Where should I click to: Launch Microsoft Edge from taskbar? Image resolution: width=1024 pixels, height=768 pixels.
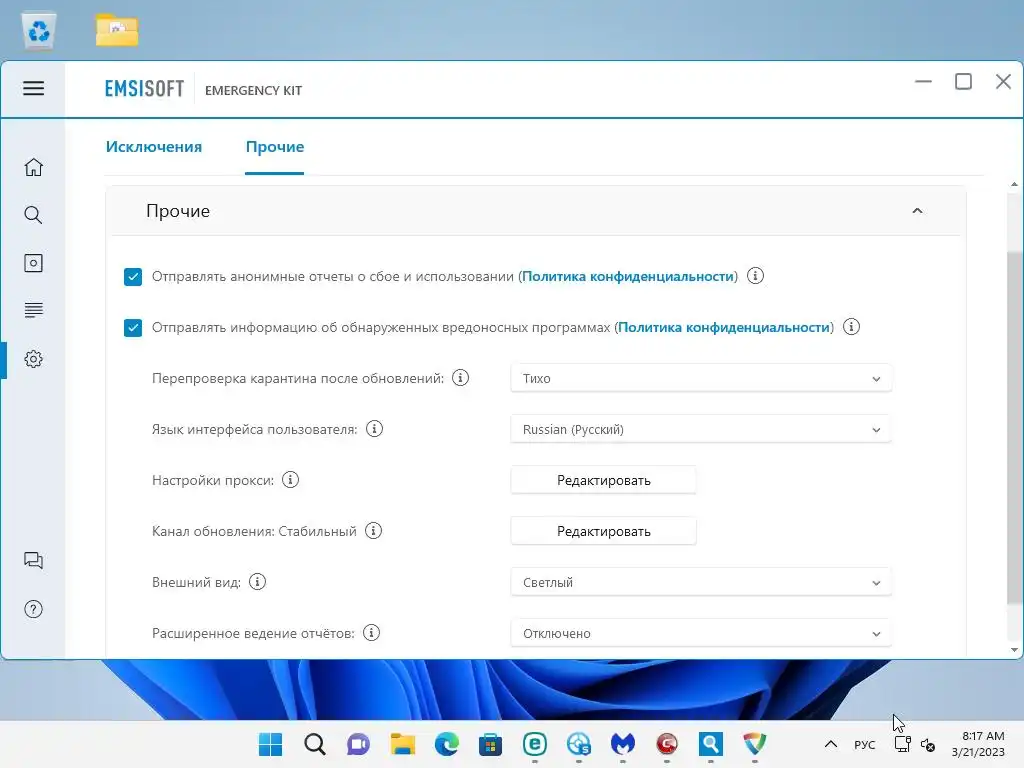point(447,744)
